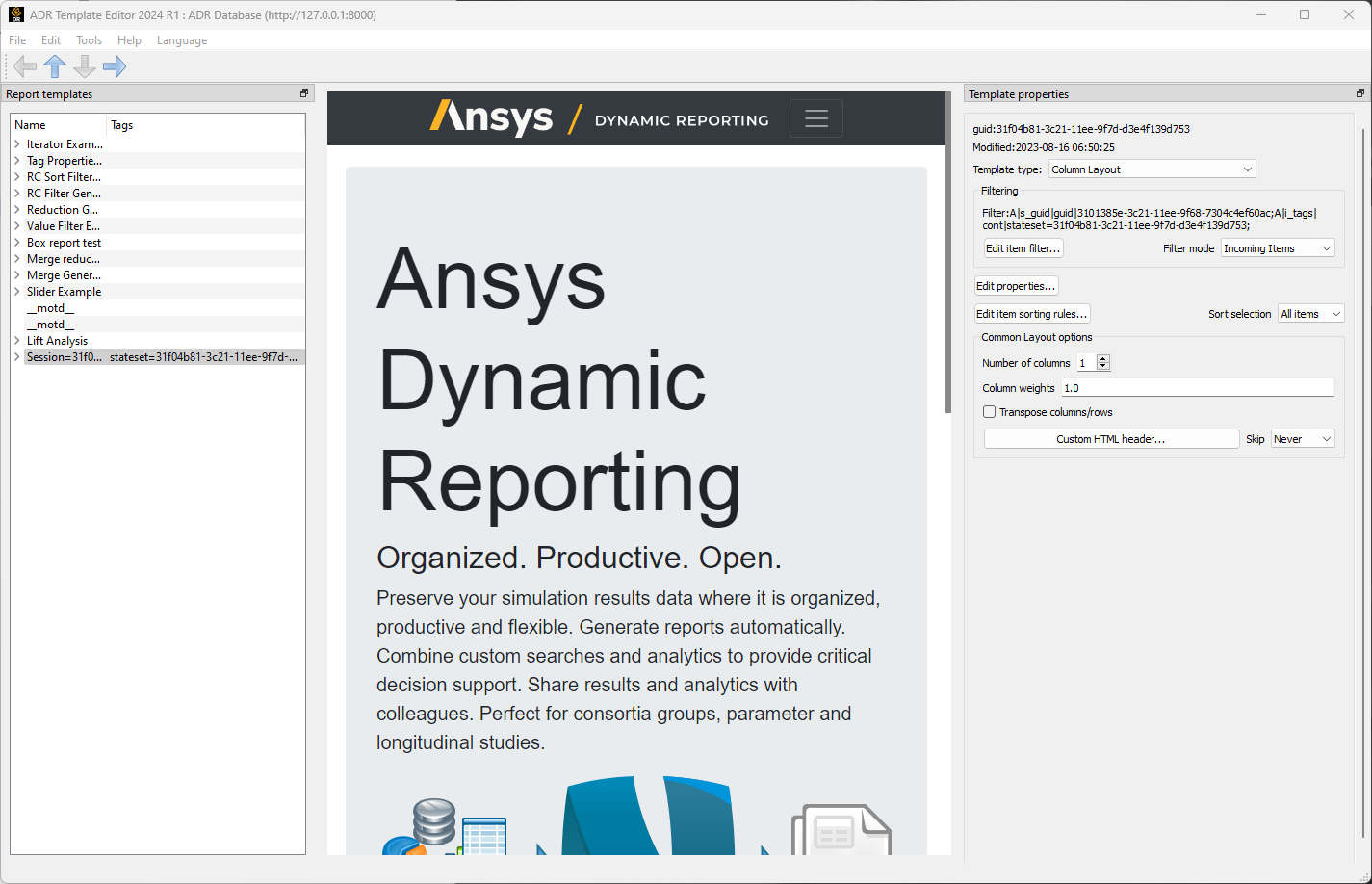Click the guid:31f04b81 text line
This screenshot has width=1372, height=884.
1081,129
